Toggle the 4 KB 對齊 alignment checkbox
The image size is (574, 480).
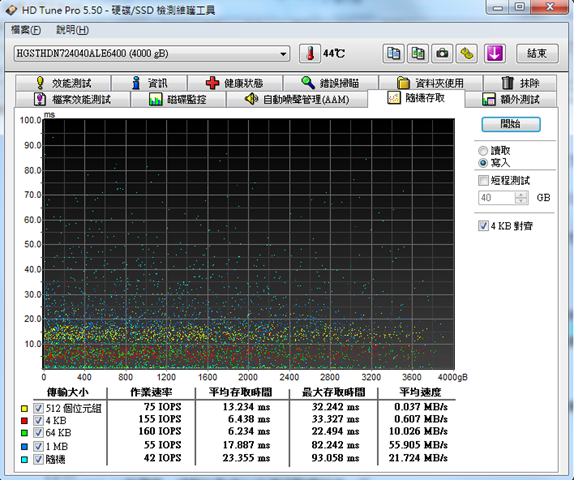click(483, 226)
